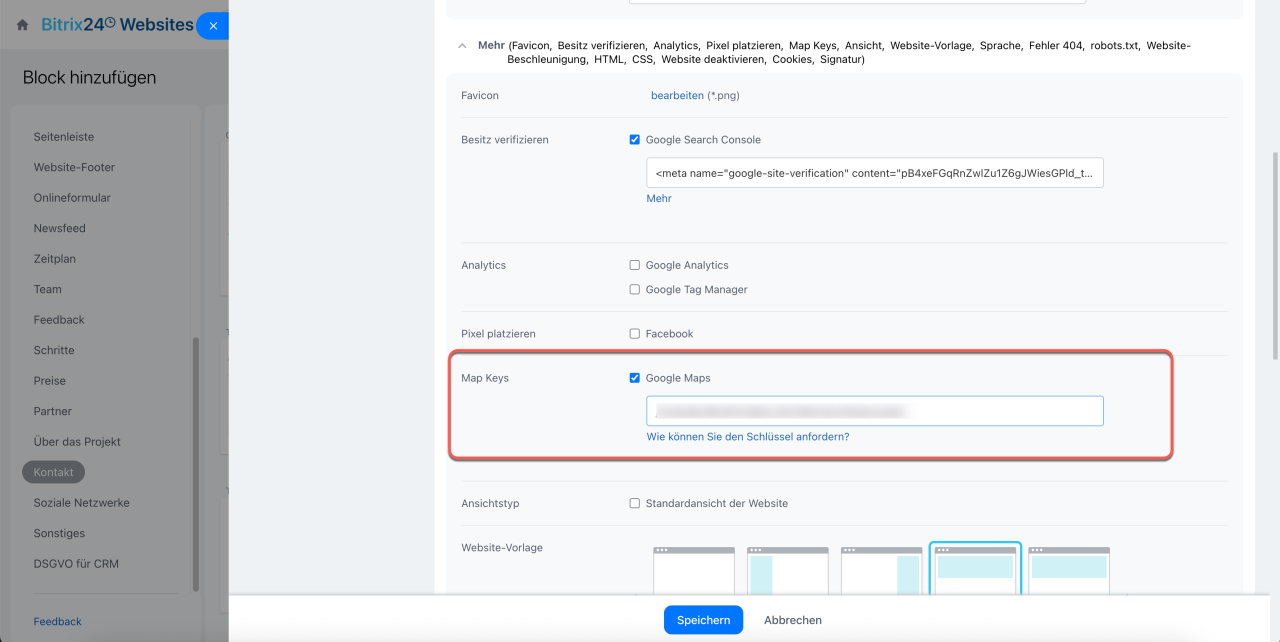Open 'Wie können Sie den Schlüssel anfordern?' link
The height and width of the screenshot is (642, 1280).
pyautogui.click(x=747, y=437)
